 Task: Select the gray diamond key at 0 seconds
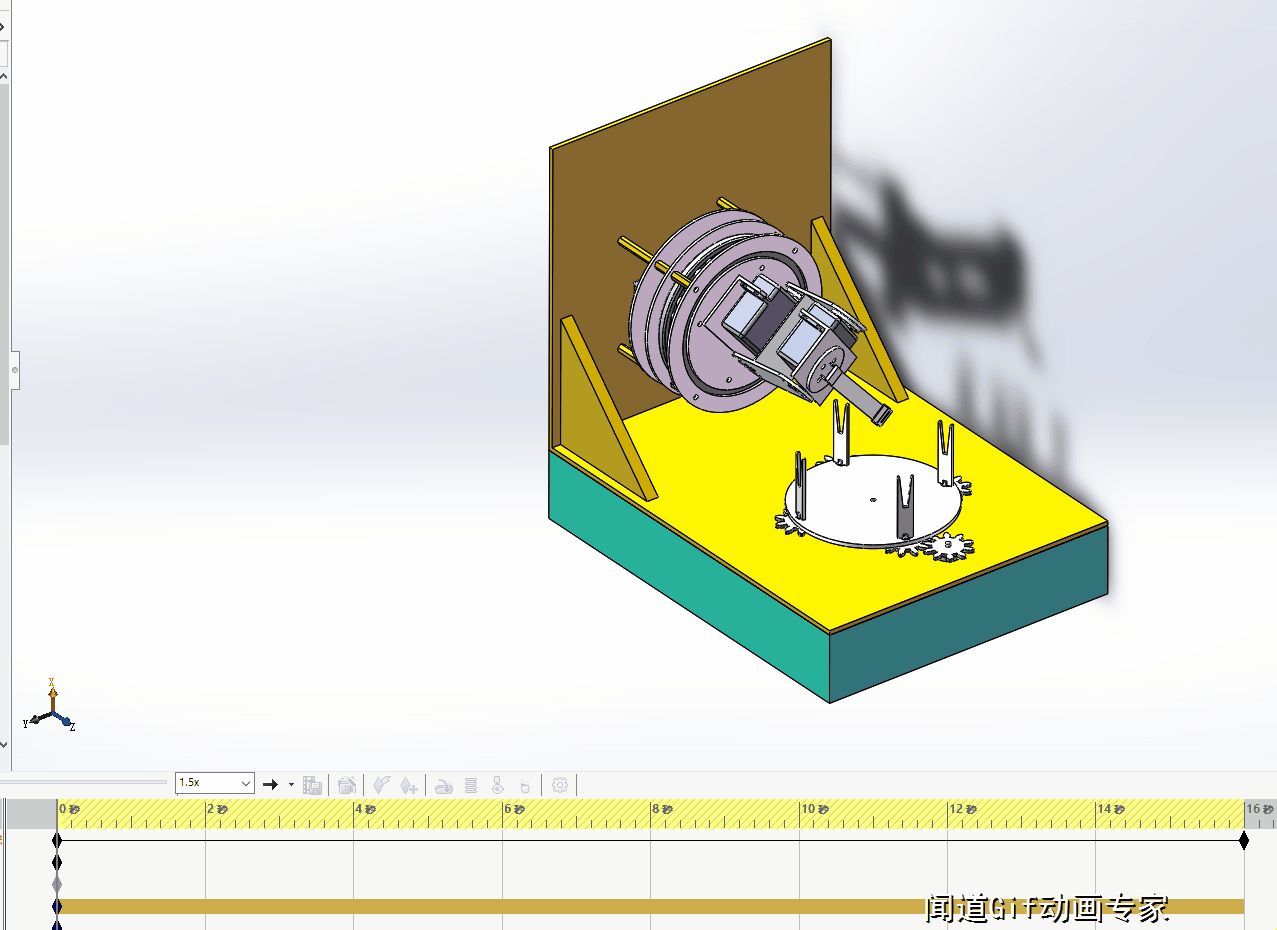[57, 884]
